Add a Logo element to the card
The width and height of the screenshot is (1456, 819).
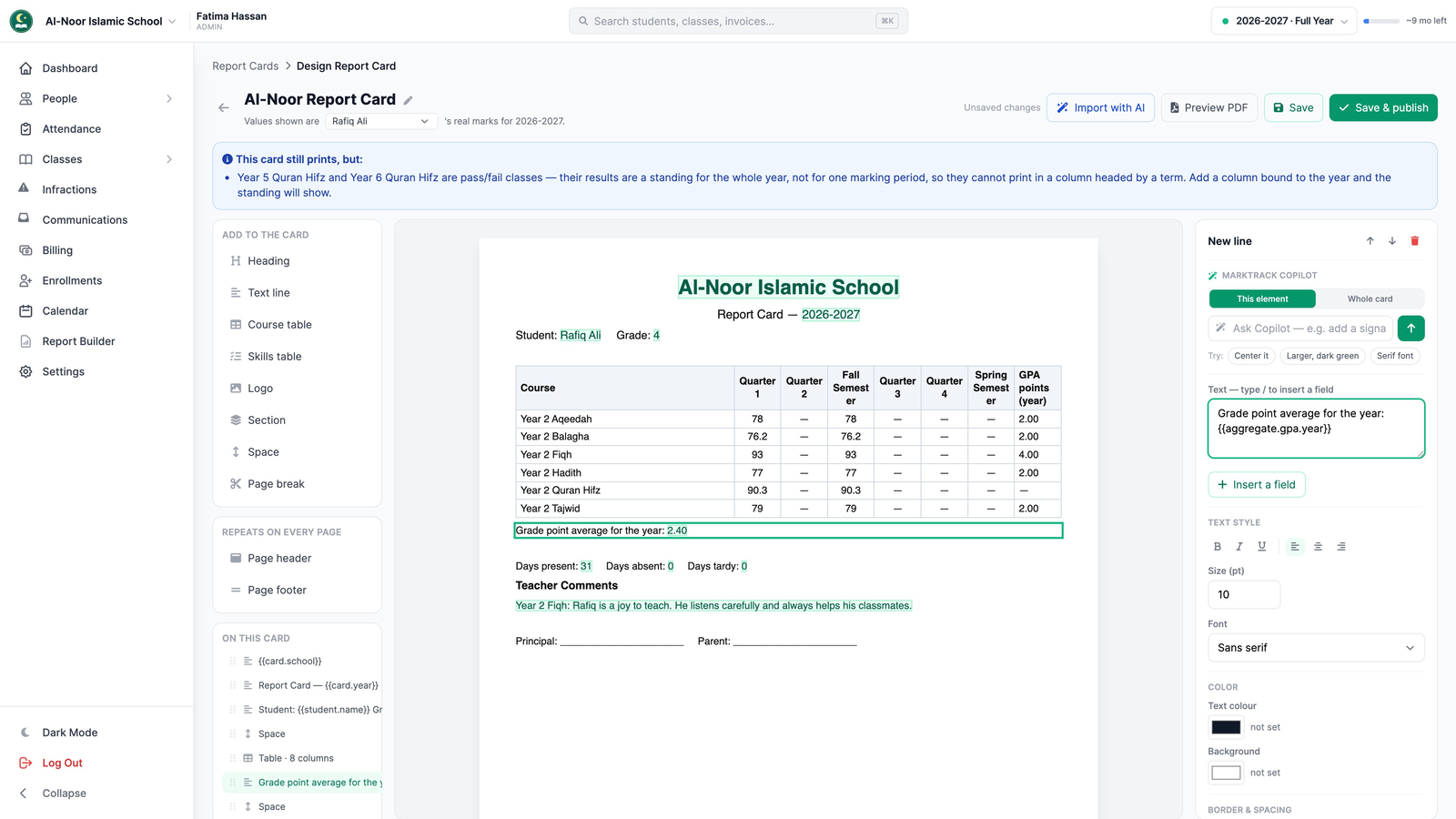[297, 389]
